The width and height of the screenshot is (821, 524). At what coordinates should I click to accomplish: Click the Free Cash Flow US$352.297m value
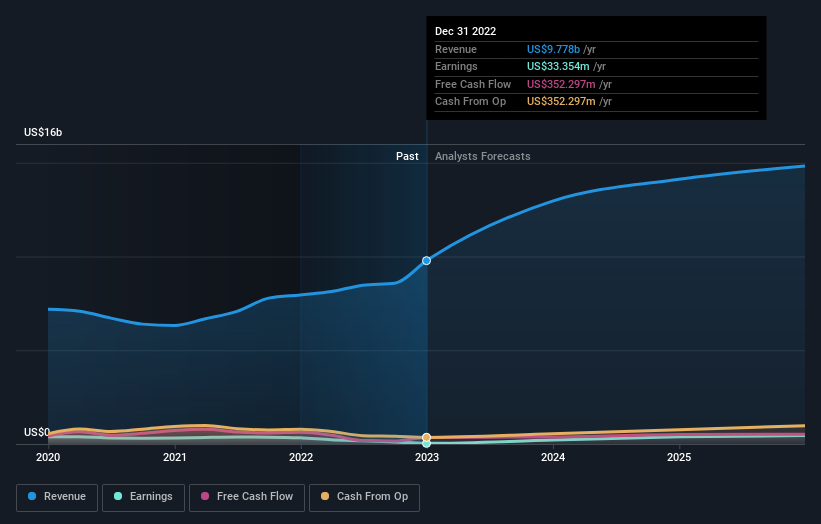561,84
